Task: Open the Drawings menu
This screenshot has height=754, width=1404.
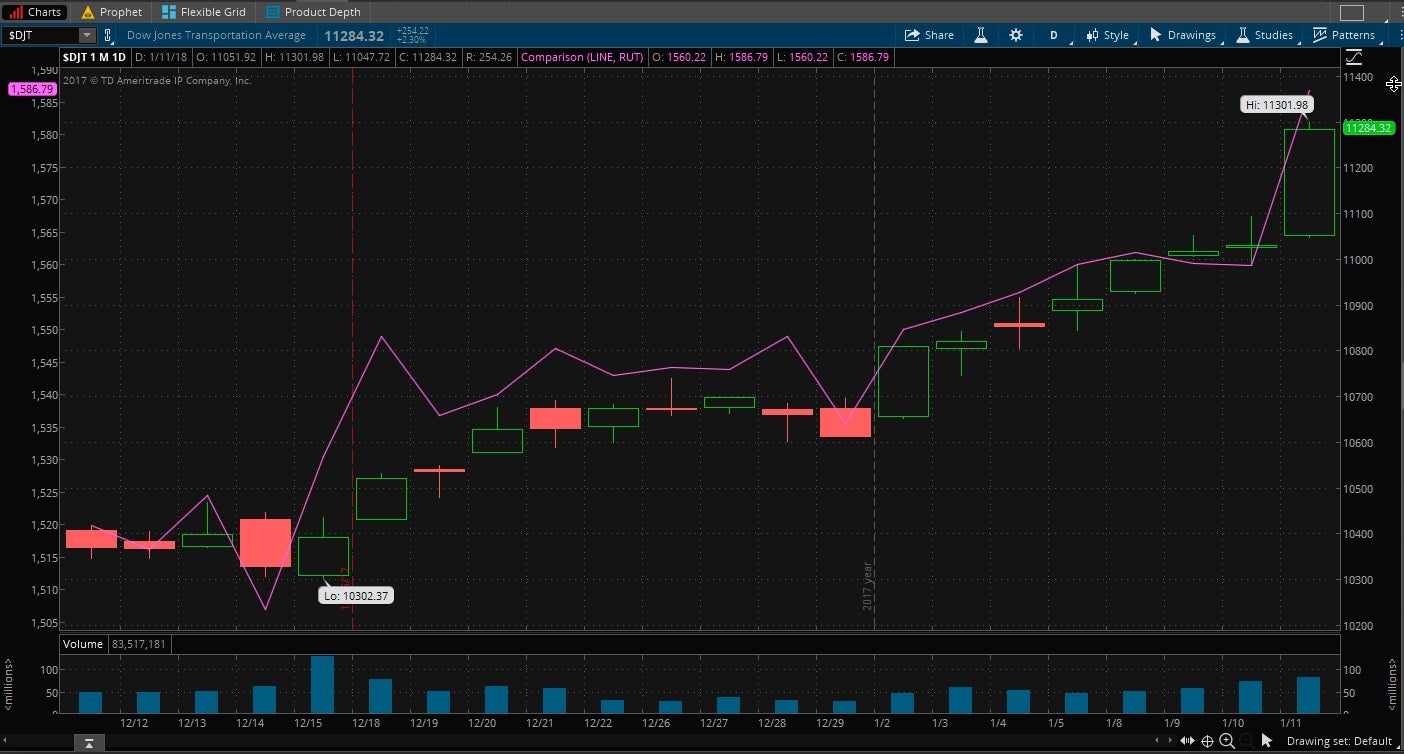Action: coord(1183,35)
